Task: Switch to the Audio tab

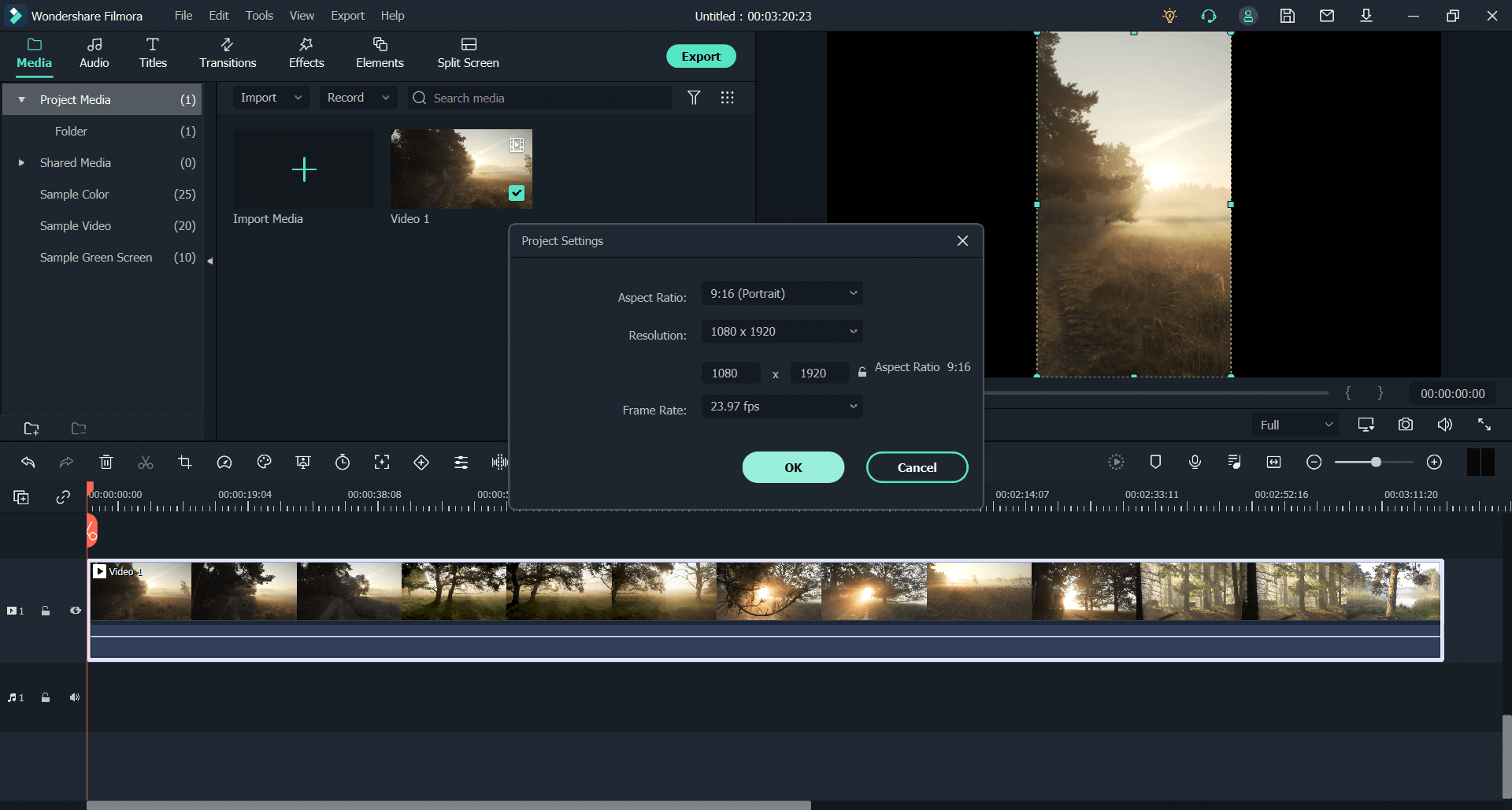Action: point(94,54)
